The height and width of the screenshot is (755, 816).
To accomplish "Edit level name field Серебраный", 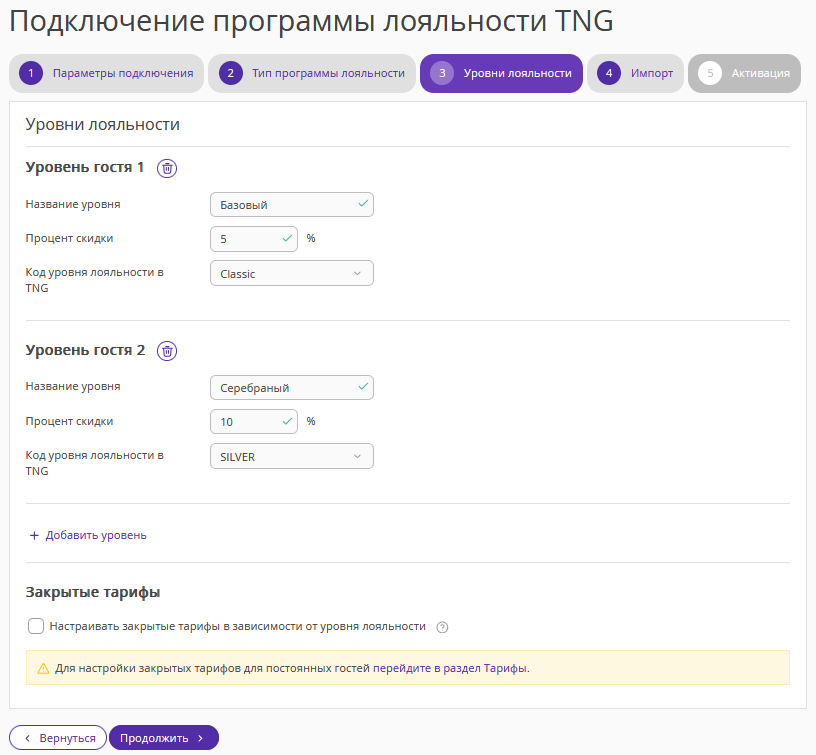I will pos(292,388).
